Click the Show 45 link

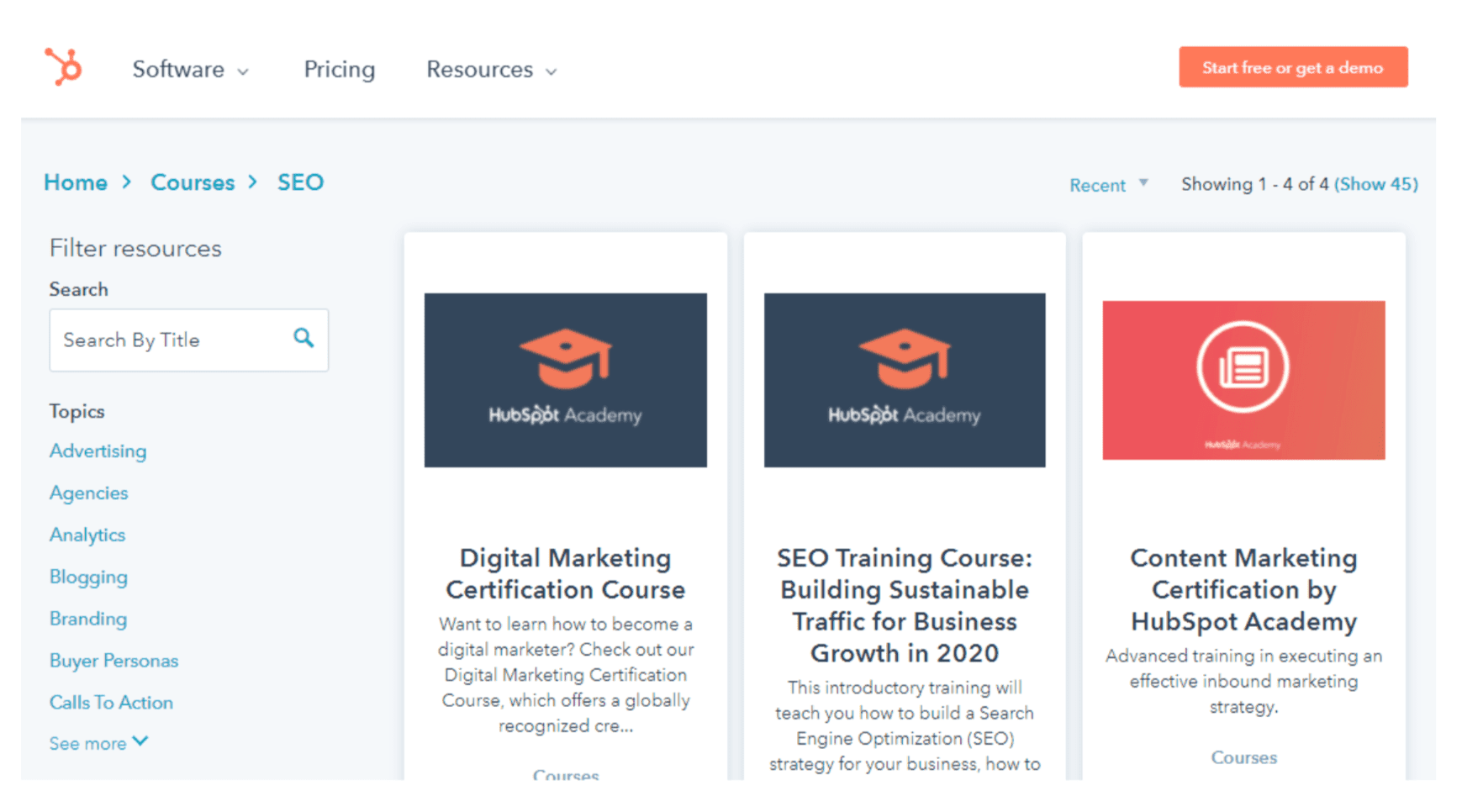1376,184
